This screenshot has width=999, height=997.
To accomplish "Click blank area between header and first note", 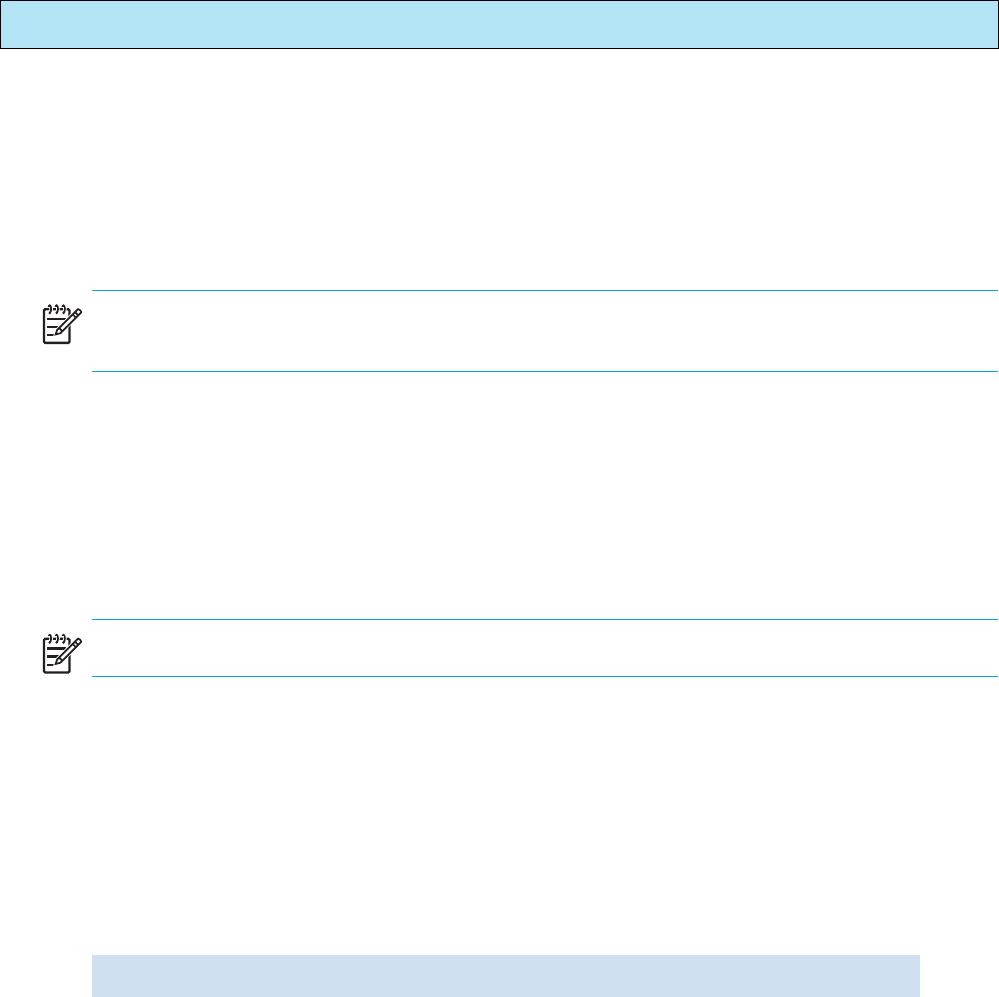I will [500, 169].
